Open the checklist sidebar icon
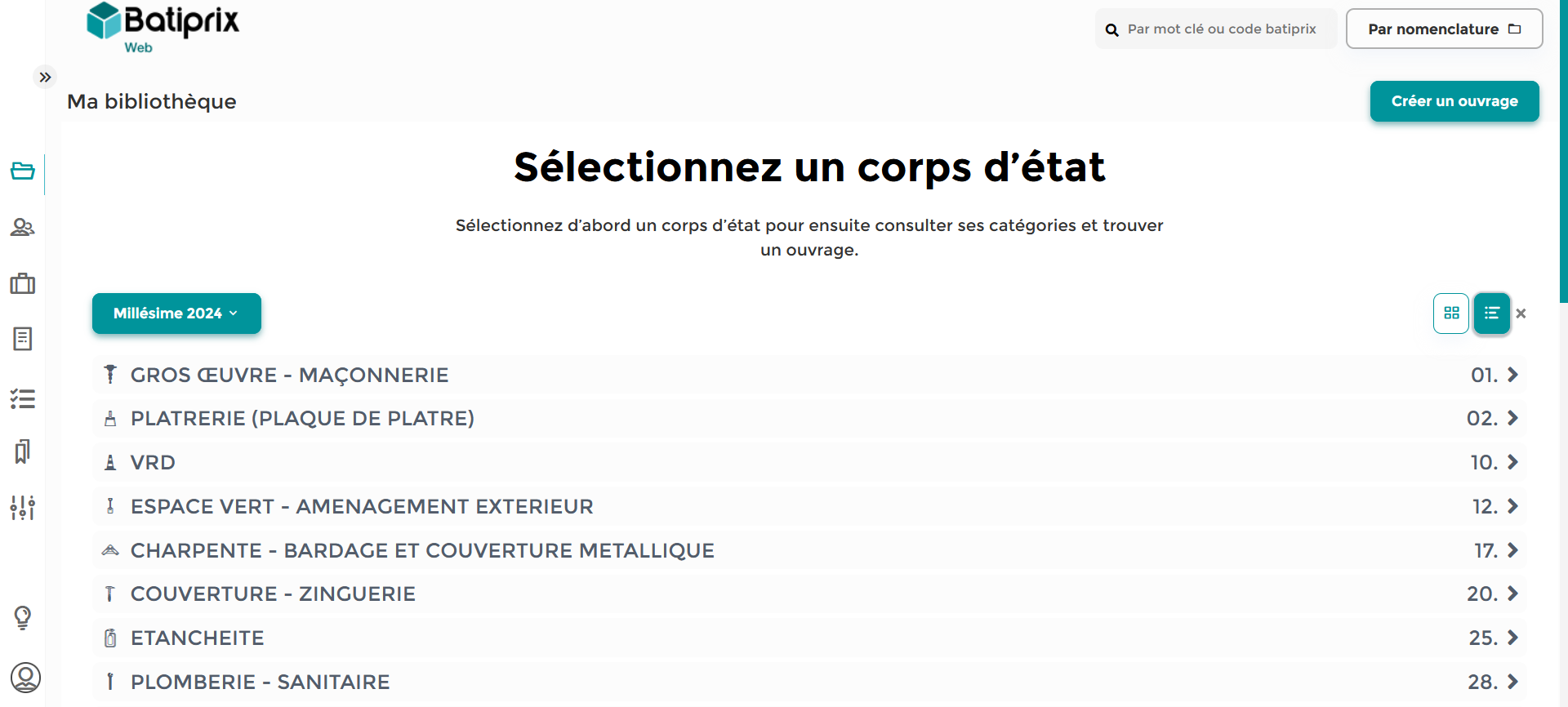 point(23,398)
